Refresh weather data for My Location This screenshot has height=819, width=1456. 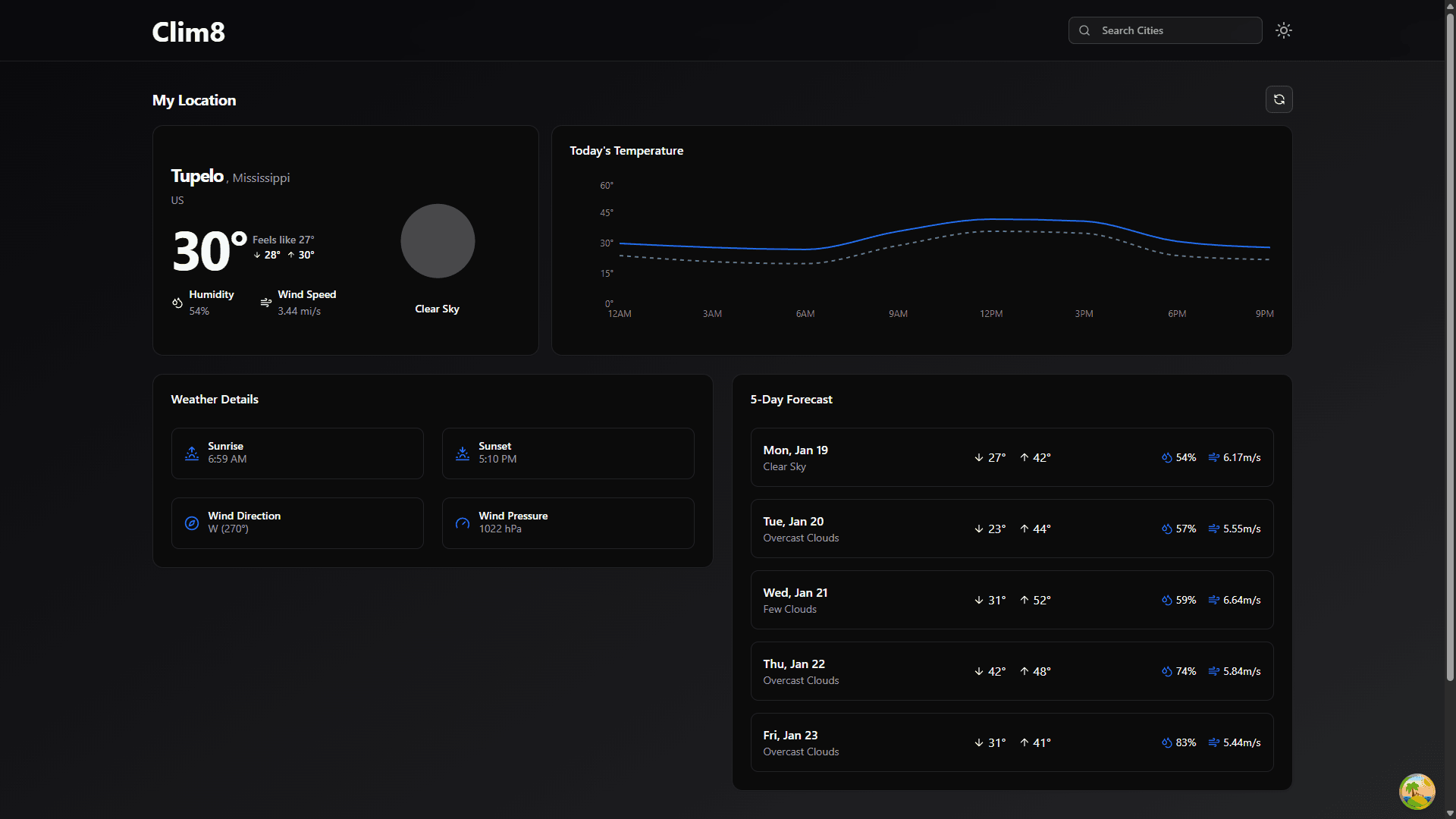(x=1279, y=99)
